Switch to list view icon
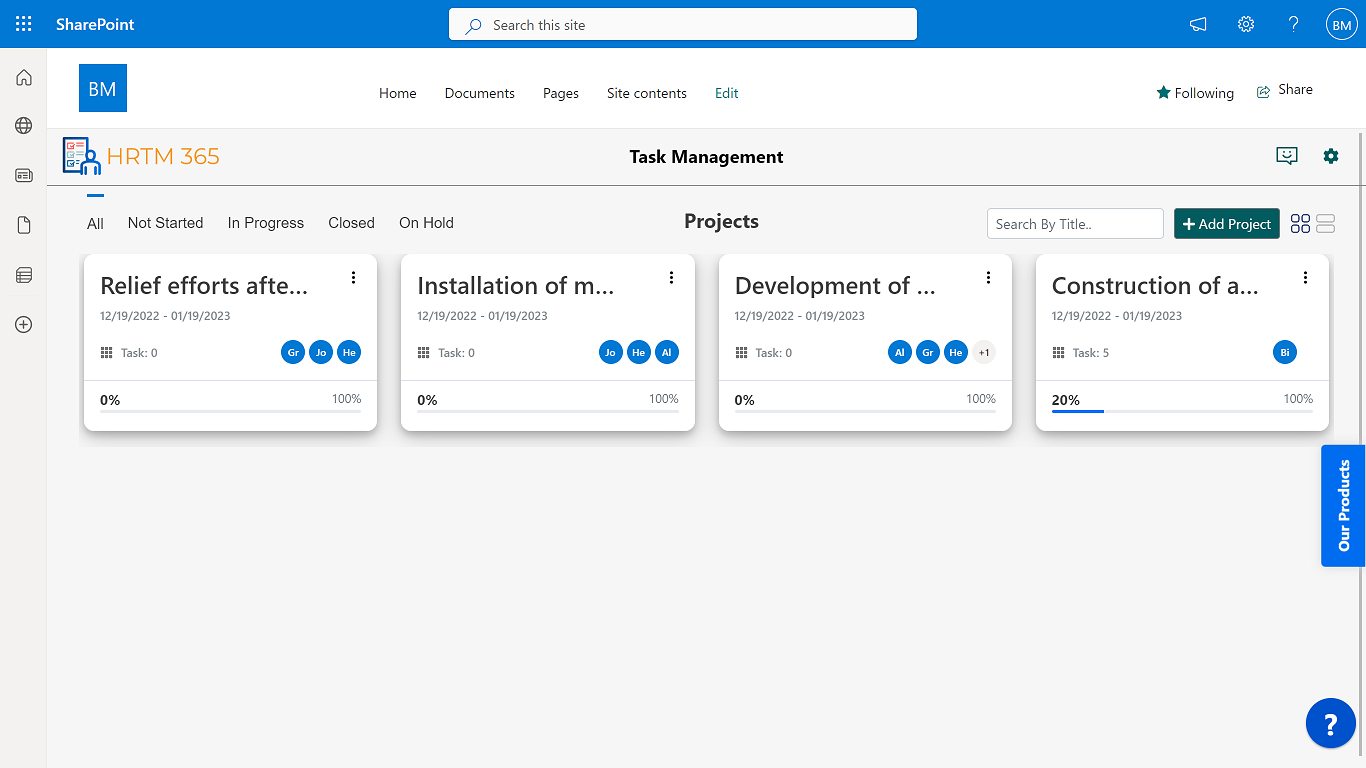Viewport: 1366px width, 768px height. coord(1326,224)
